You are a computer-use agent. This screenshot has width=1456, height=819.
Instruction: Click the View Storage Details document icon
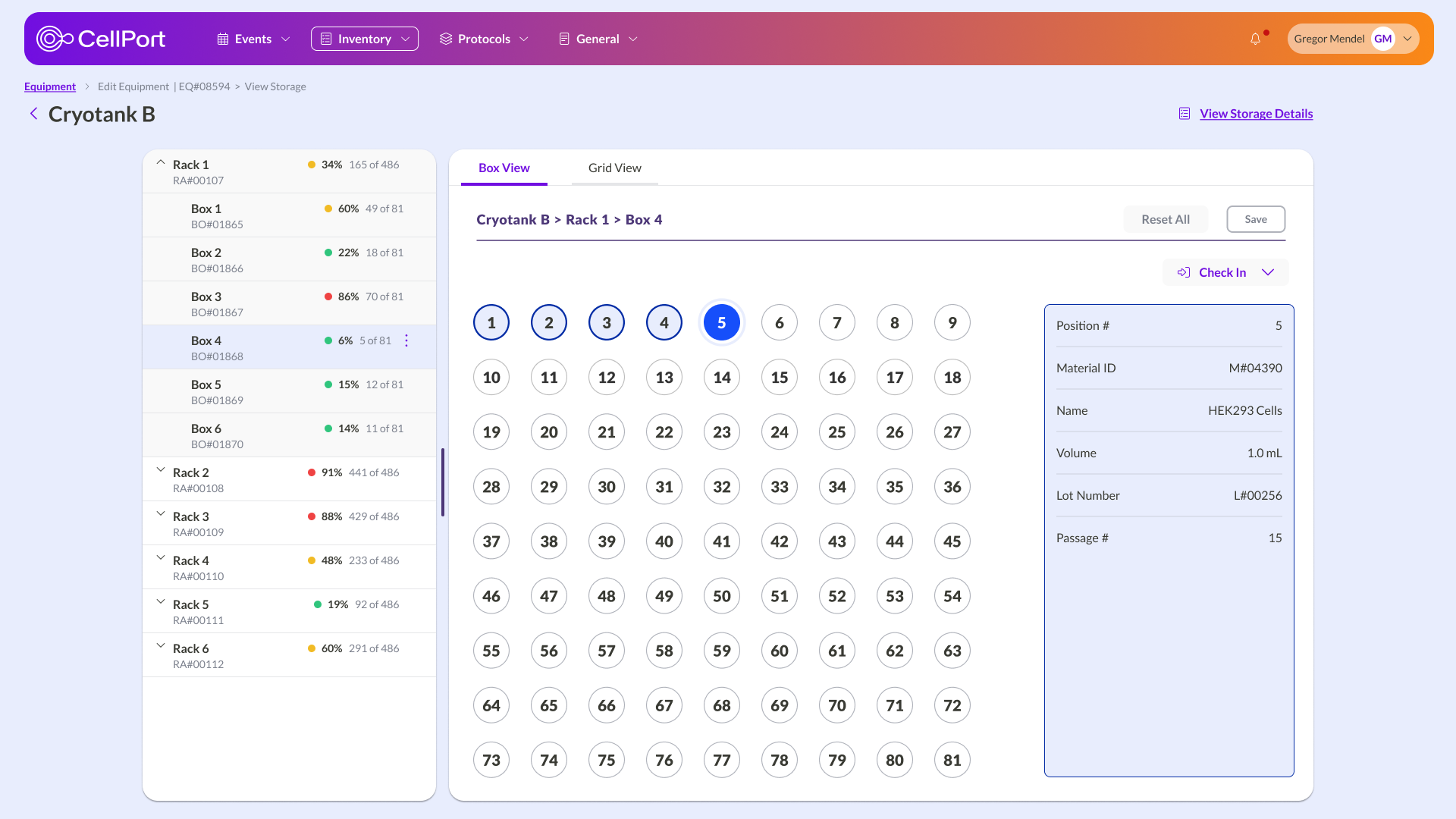coord(1184,114)
